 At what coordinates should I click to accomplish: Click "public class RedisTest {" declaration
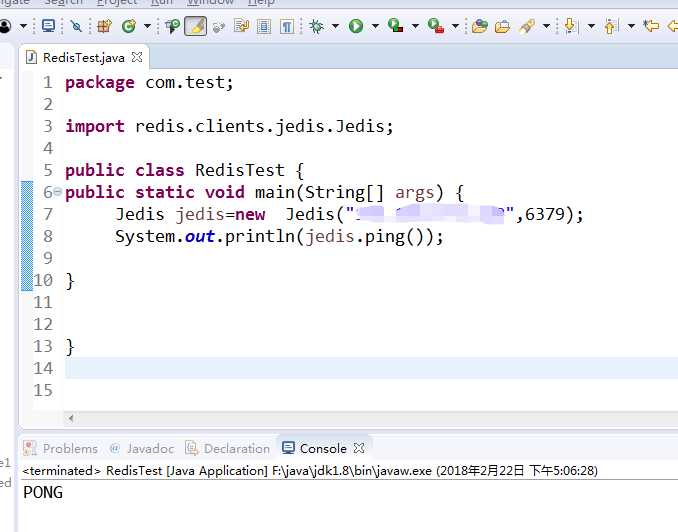(185, 170)
